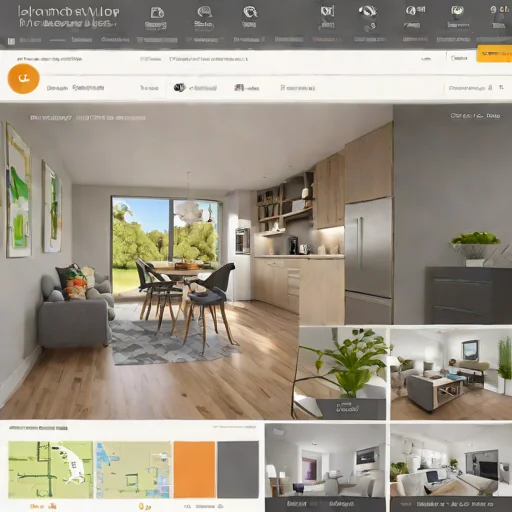Open the living room thumbnail with coffee table
The height and width of the screenshot is (512, 512).
point(451,374)
